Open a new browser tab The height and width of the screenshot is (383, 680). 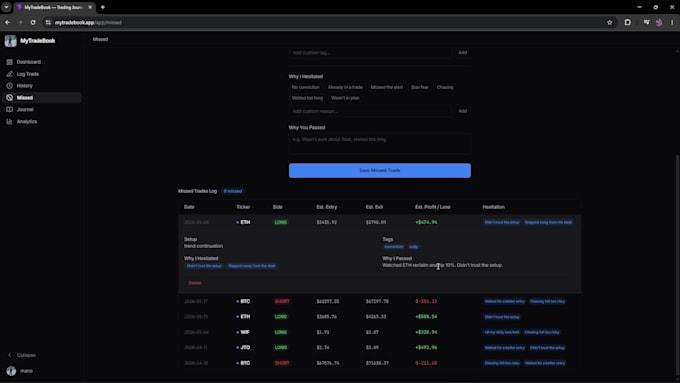[x=103, y=7]
